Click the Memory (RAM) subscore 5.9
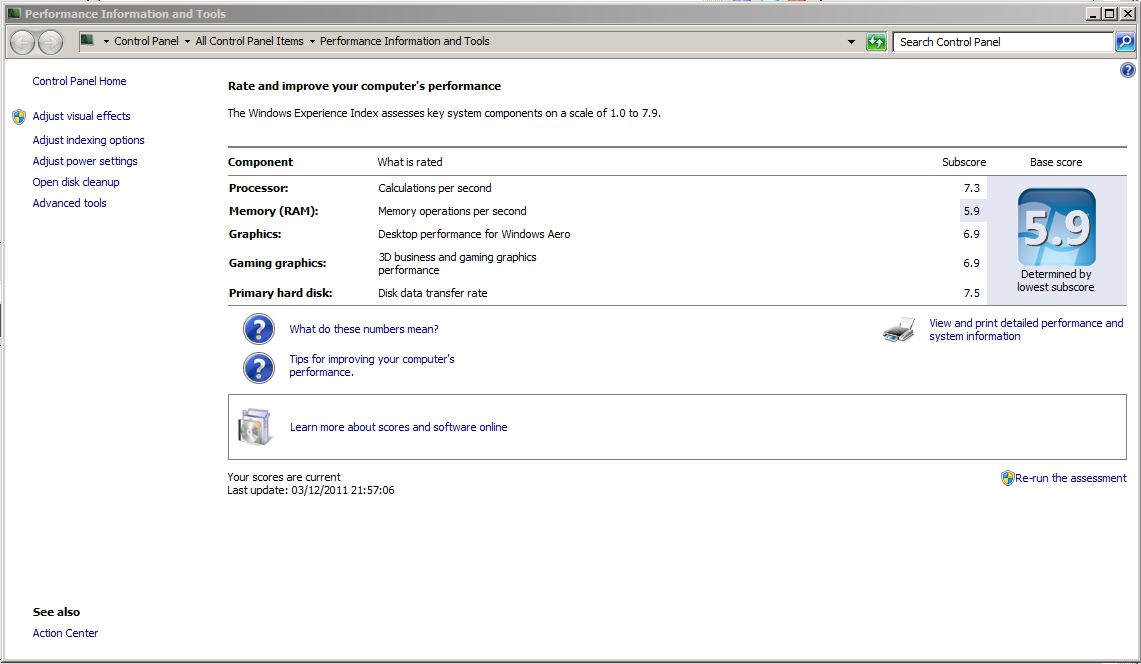 971,211
